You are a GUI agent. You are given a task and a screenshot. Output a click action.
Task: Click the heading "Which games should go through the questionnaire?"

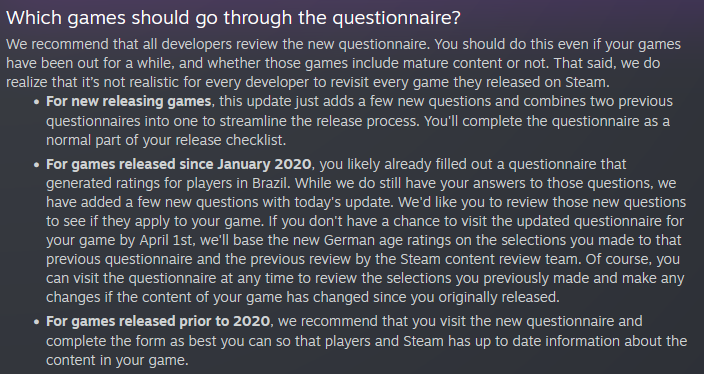pyautogui.click(x=233, y=18)
